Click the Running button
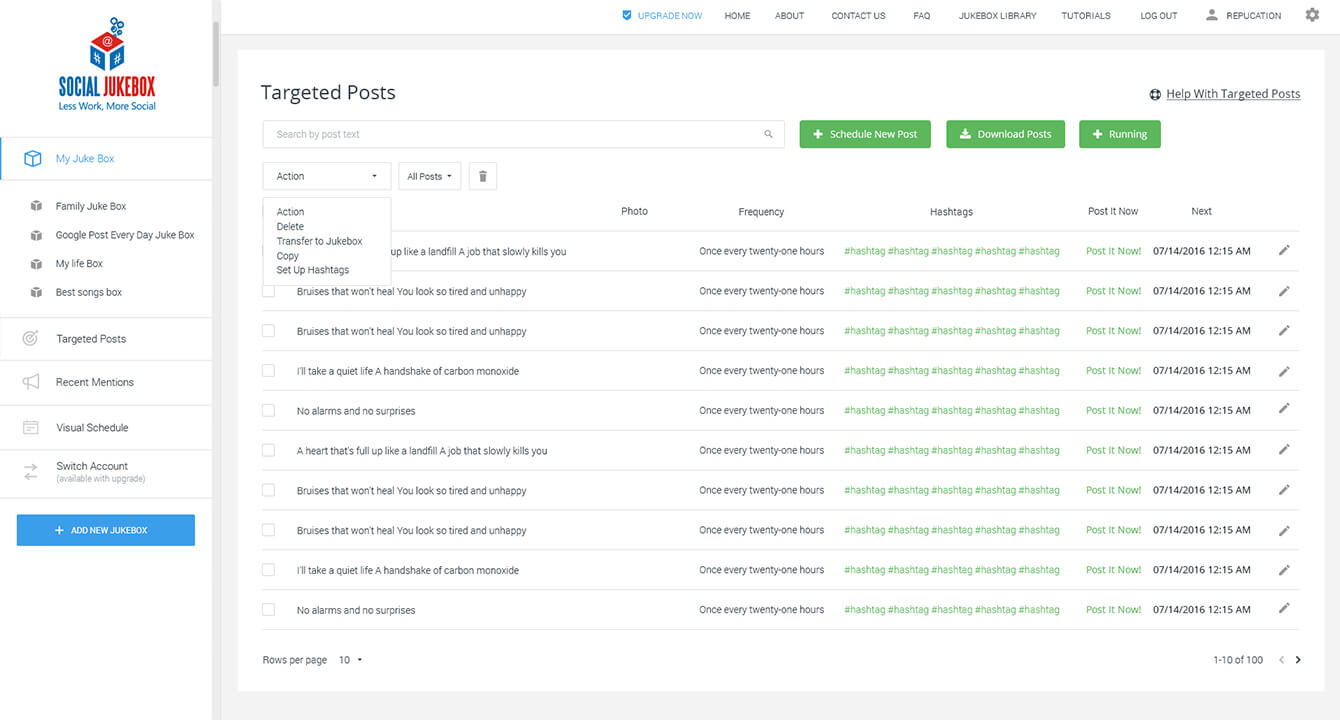Image resolution: width=1340 pixels, height=720 pixels. (x=1119, y=134)
